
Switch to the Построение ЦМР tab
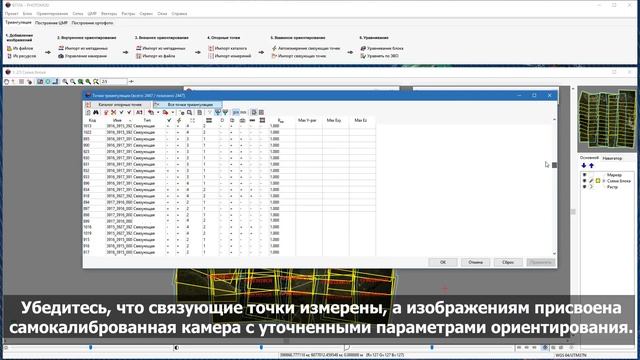click(x=51, y=23)
